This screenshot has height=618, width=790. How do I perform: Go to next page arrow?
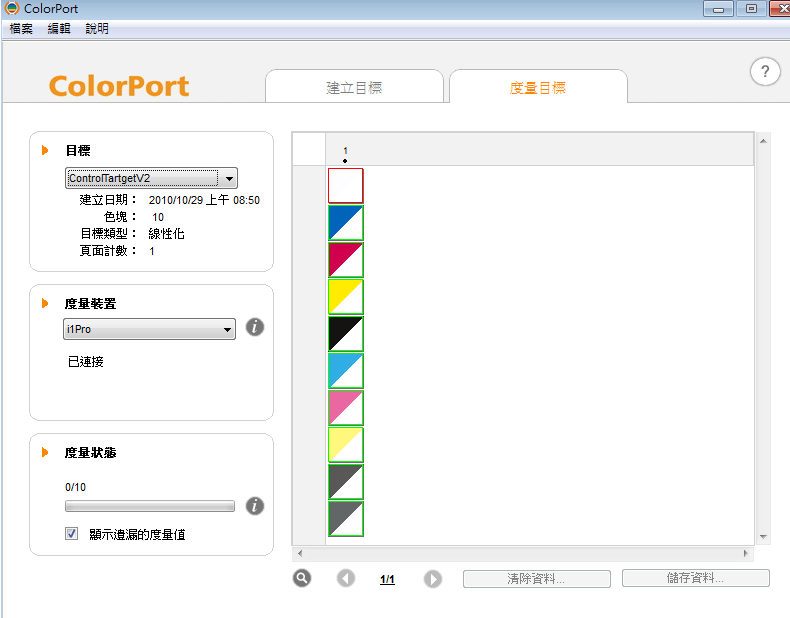[x=433, y=579]
